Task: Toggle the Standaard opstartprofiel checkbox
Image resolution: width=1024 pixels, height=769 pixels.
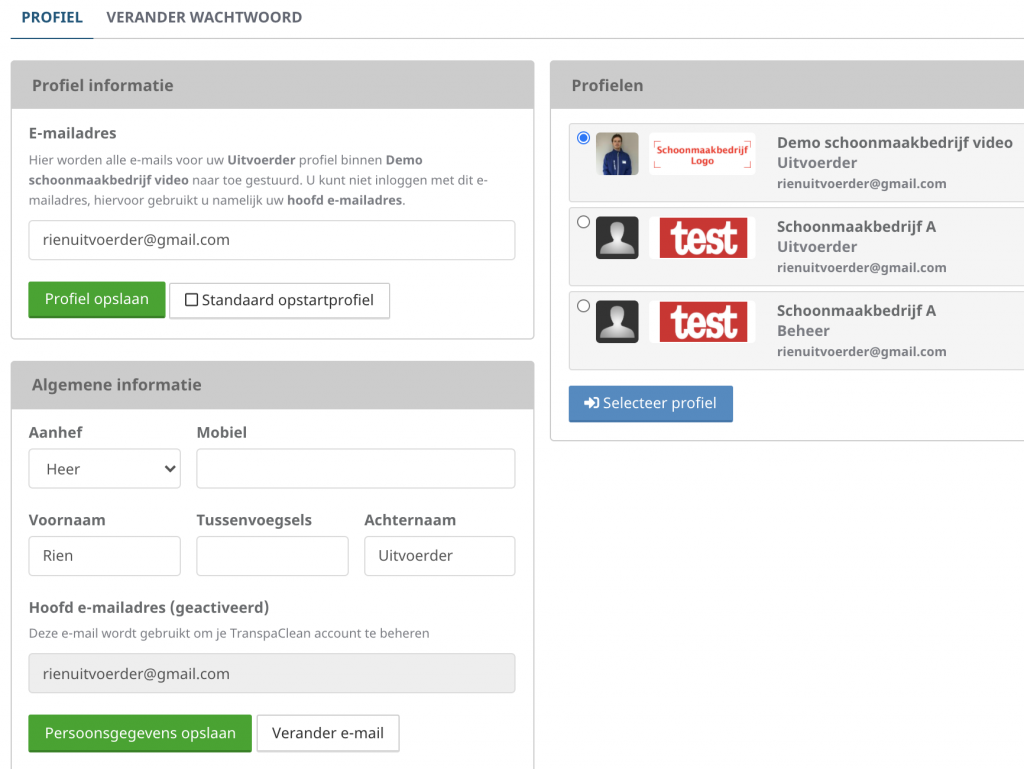Action: point(192,300)
